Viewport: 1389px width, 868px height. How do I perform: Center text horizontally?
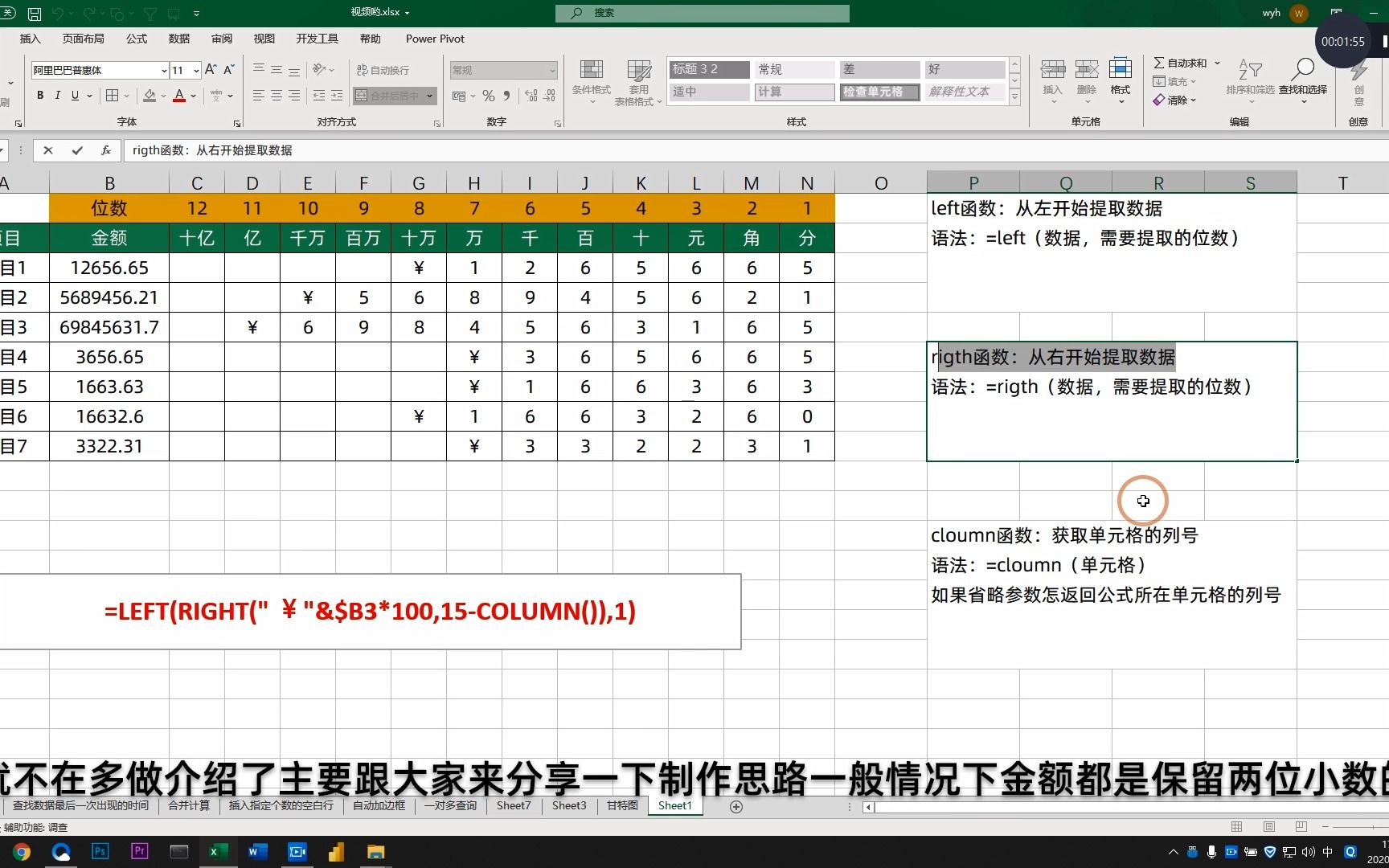[277, 96]
